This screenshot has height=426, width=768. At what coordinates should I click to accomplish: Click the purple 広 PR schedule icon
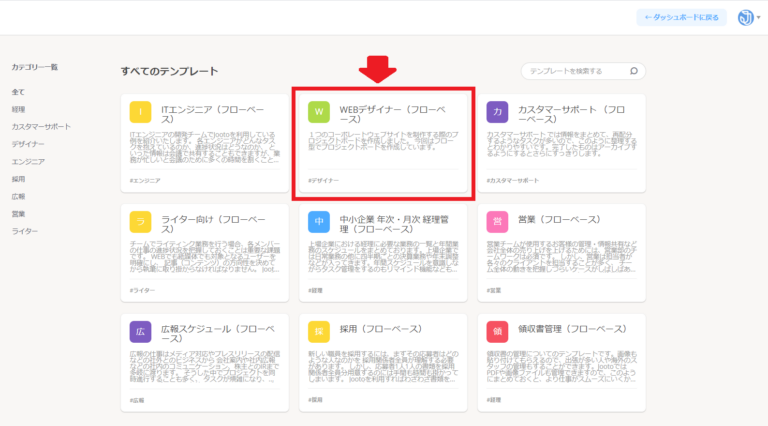tap(141, 331)
